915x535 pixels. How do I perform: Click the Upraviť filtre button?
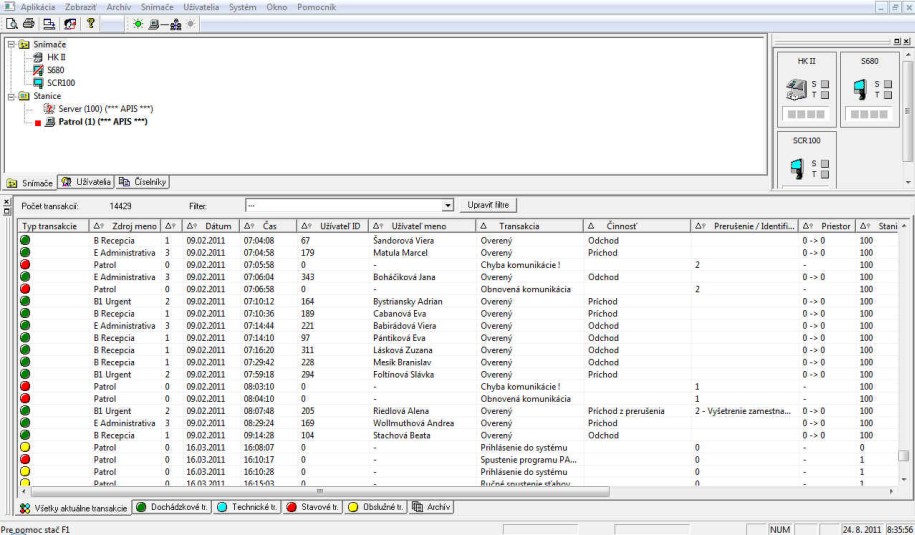tap(488, 205)
